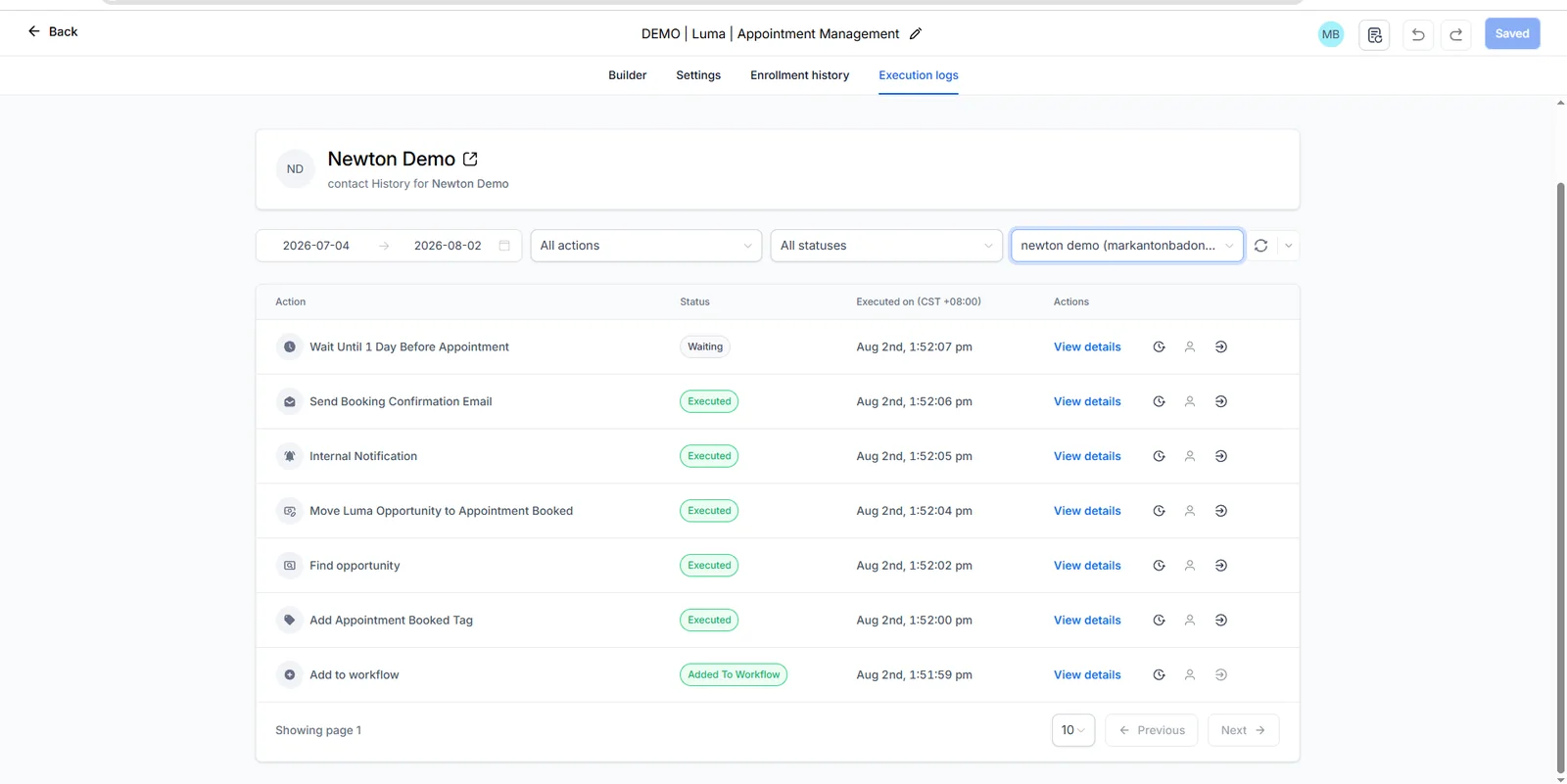
Task: Open the newton demo contact dropdown
Action: (x=1126, y=246)
